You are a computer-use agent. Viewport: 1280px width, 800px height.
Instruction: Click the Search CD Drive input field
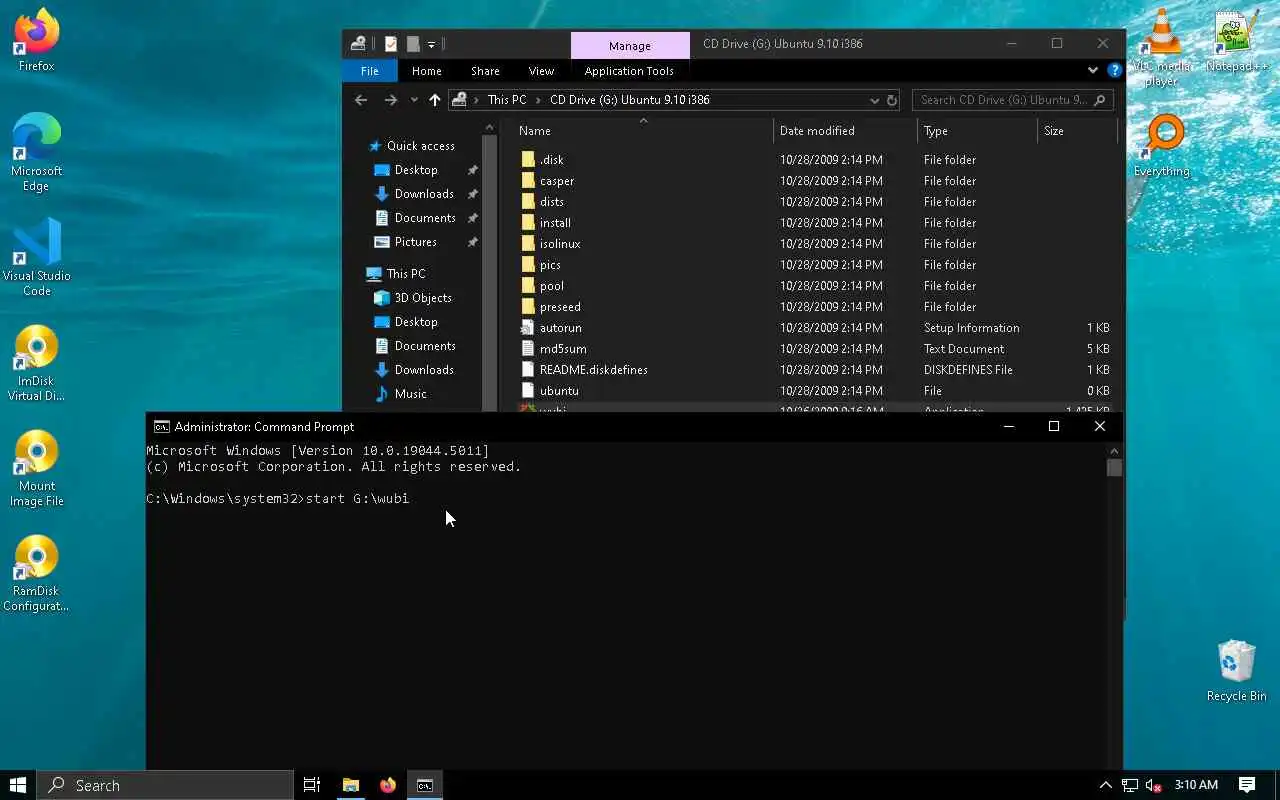tap(1012, 100)
